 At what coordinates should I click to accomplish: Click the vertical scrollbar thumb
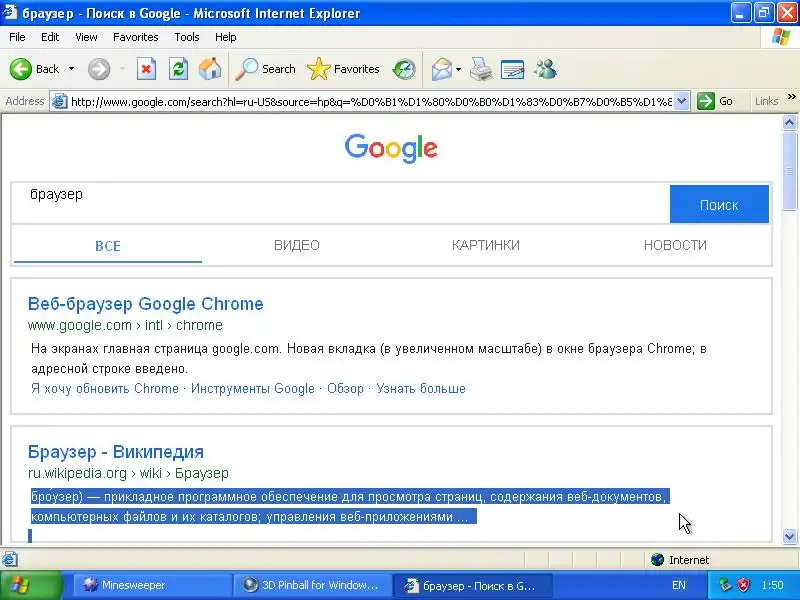pos(789,170)
